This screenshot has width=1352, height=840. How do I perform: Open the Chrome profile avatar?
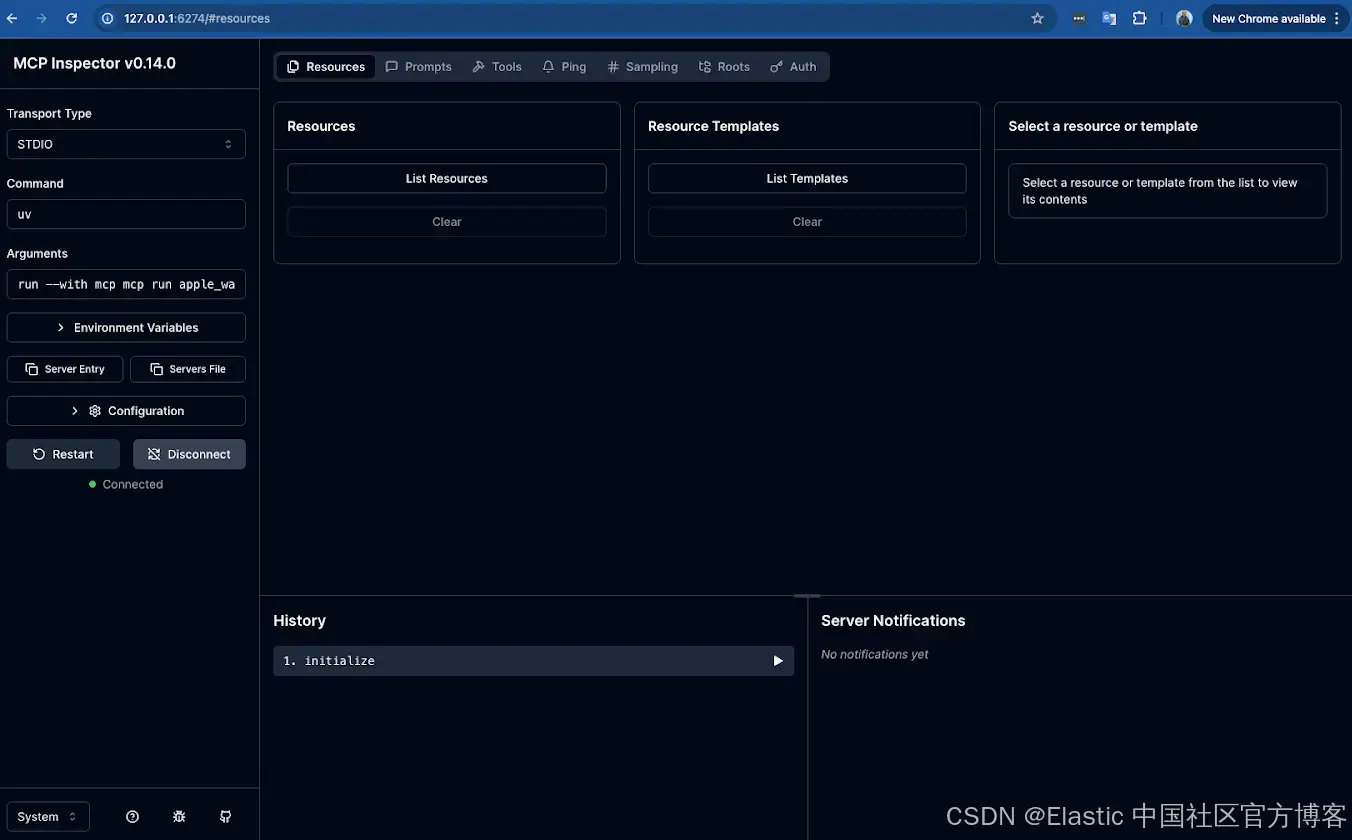coord(1184,18)
